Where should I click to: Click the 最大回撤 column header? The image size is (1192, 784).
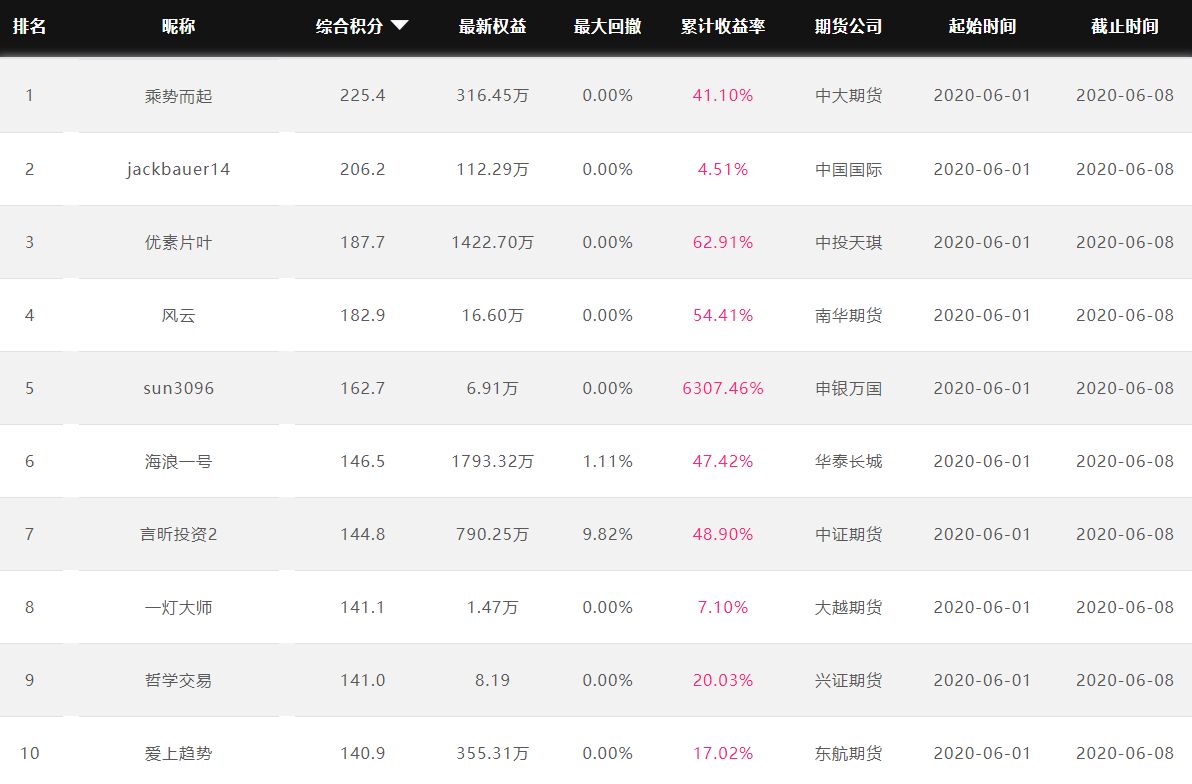[607, 27]
